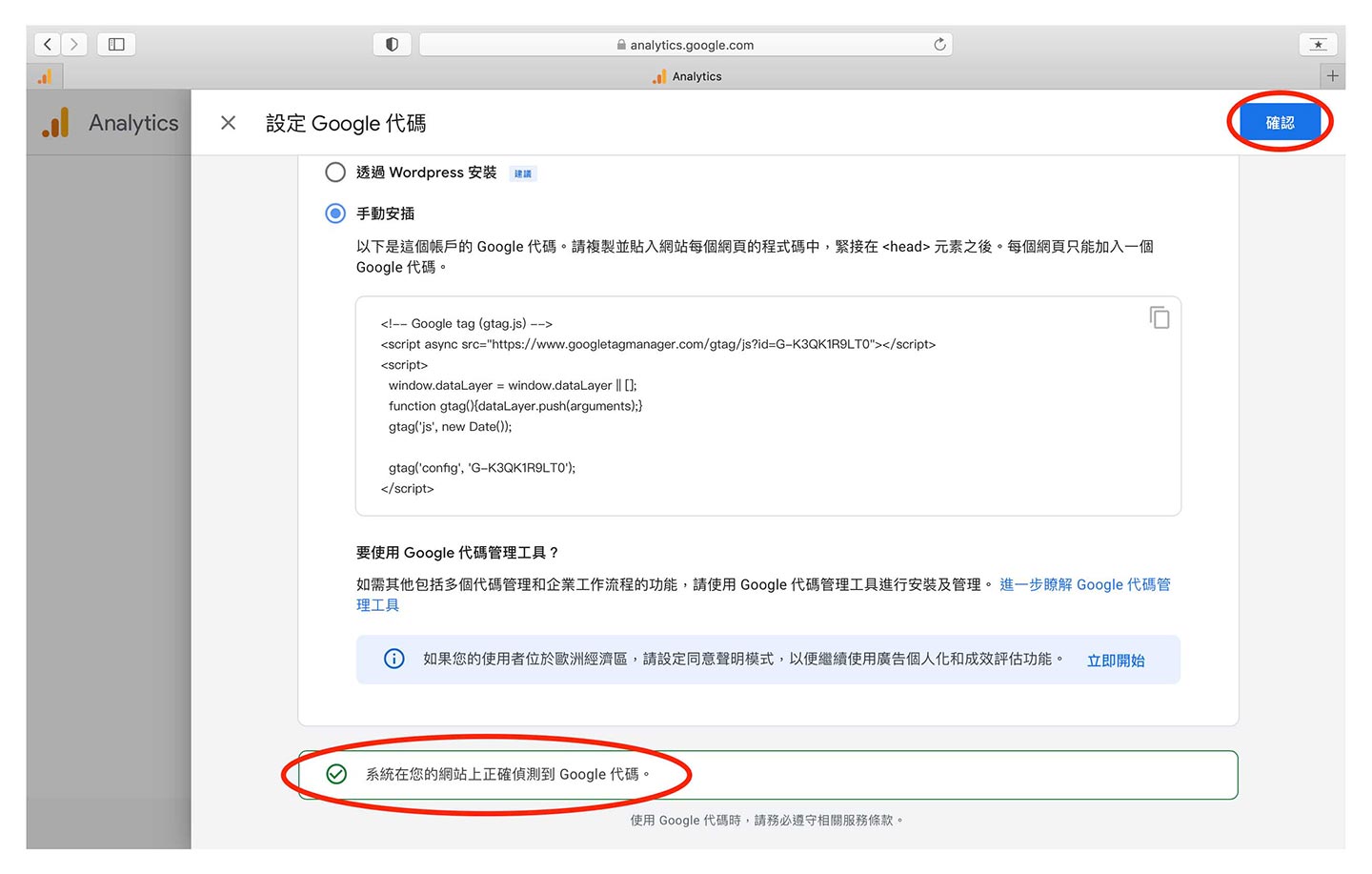Select the Analytics browser tab
This screenshot has width=1372, height=874.
pyautogui.click(x=688, y=76)
